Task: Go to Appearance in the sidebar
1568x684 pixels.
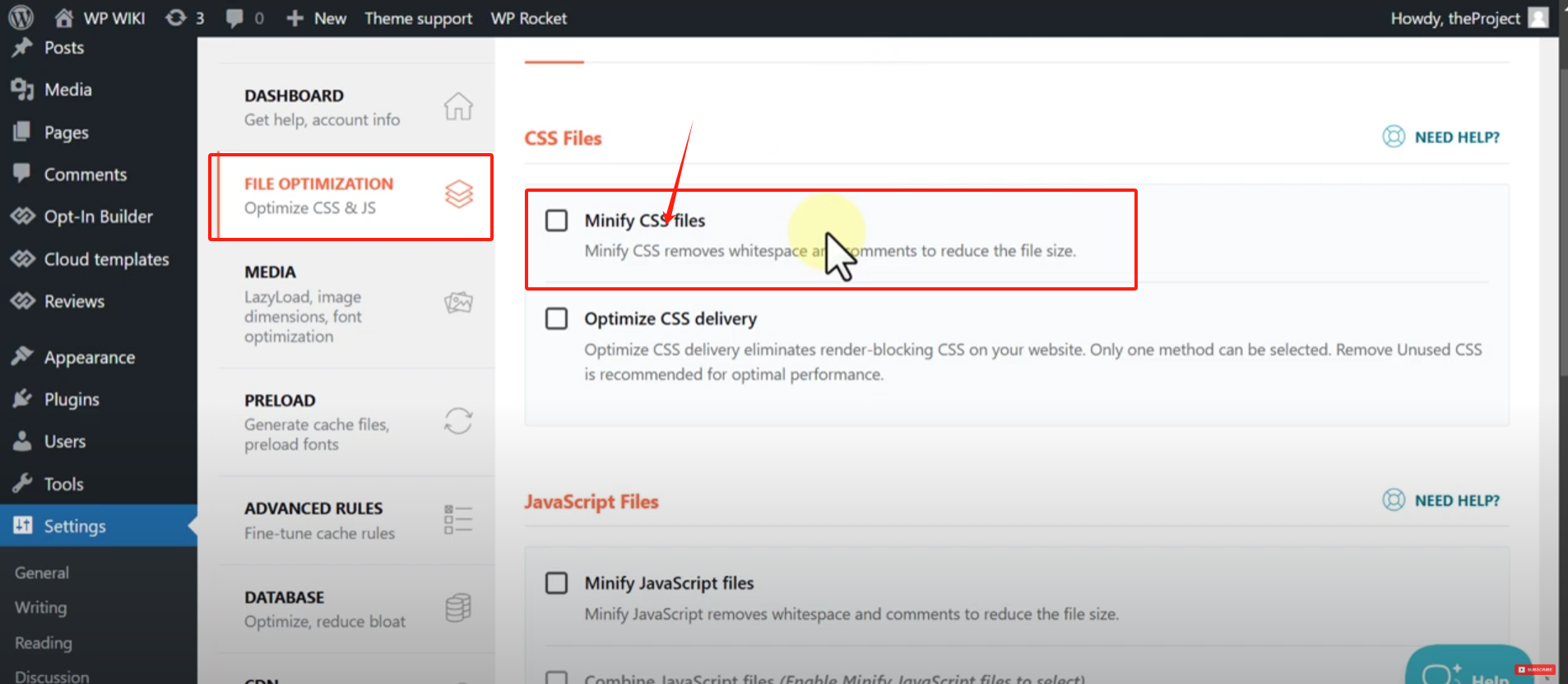Action: [x=89, y=357]
